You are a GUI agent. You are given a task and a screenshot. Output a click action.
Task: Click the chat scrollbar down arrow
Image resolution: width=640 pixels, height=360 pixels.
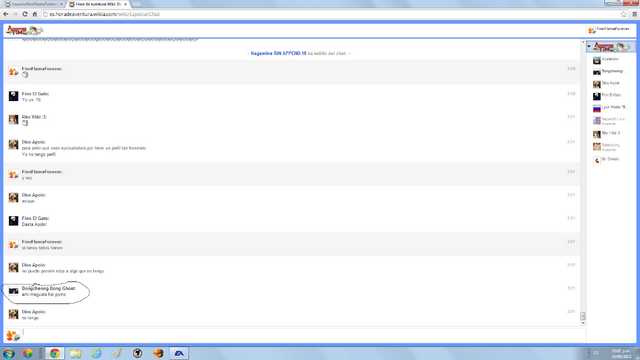point(583,323)
